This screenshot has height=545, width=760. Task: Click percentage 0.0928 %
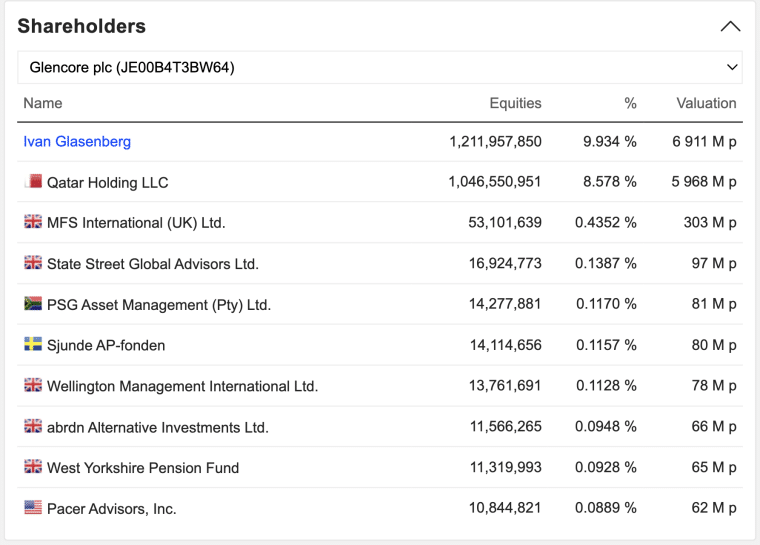[x=606, y=467]
